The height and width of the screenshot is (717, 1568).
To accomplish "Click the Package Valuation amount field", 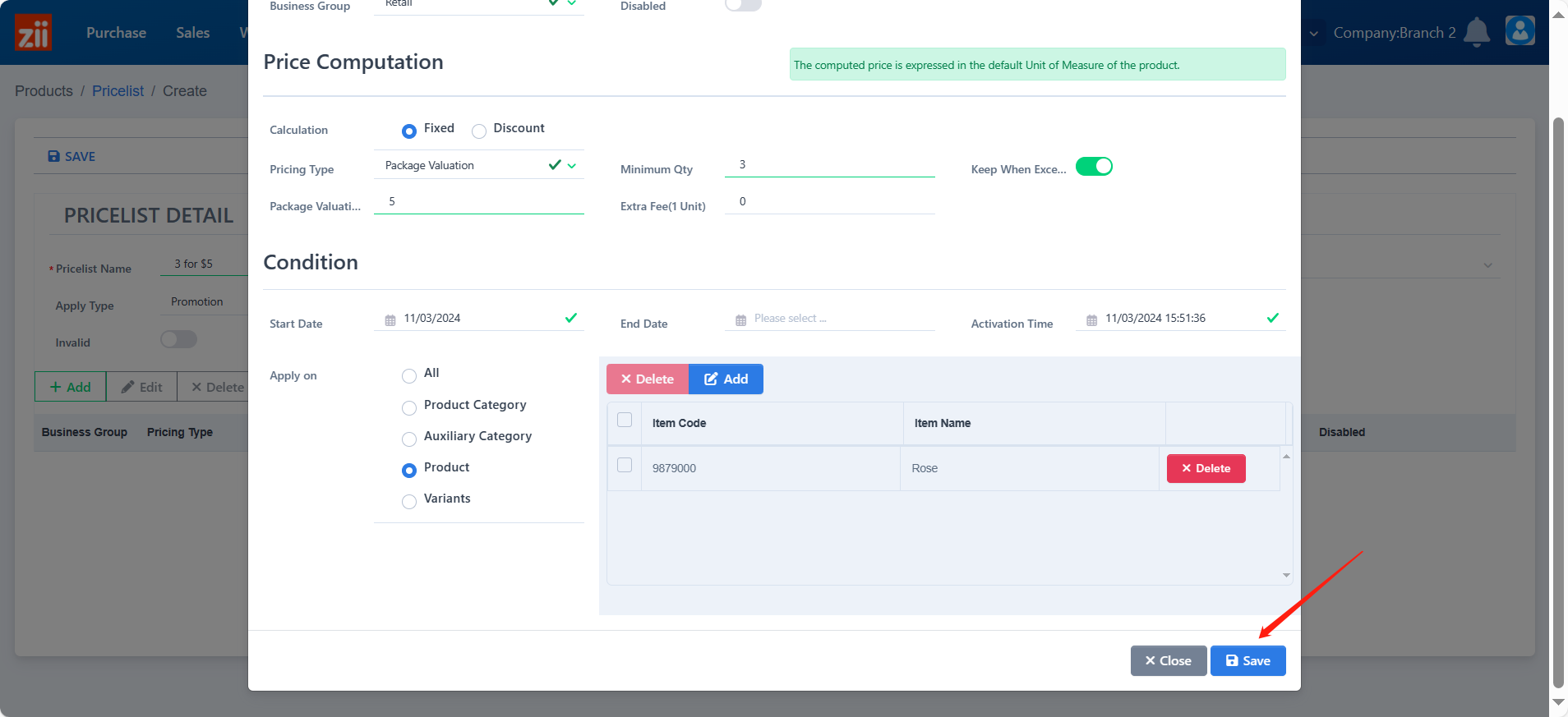I will (479, 202).
